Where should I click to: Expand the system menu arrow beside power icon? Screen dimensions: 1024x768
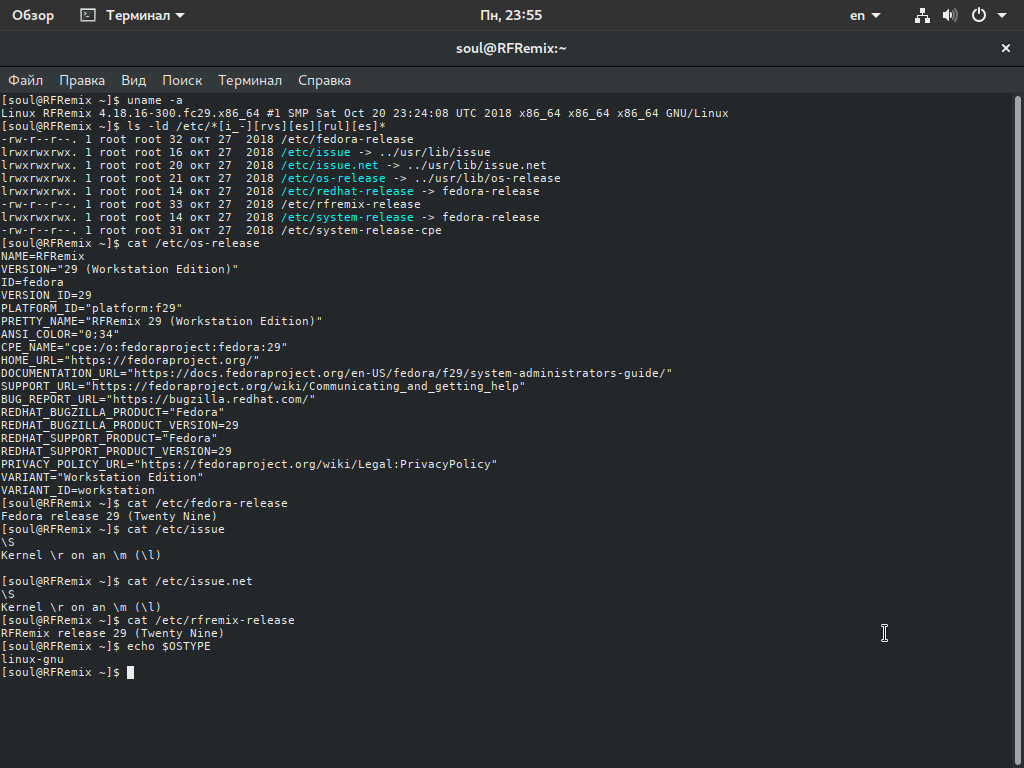(x=1002, y=16)
